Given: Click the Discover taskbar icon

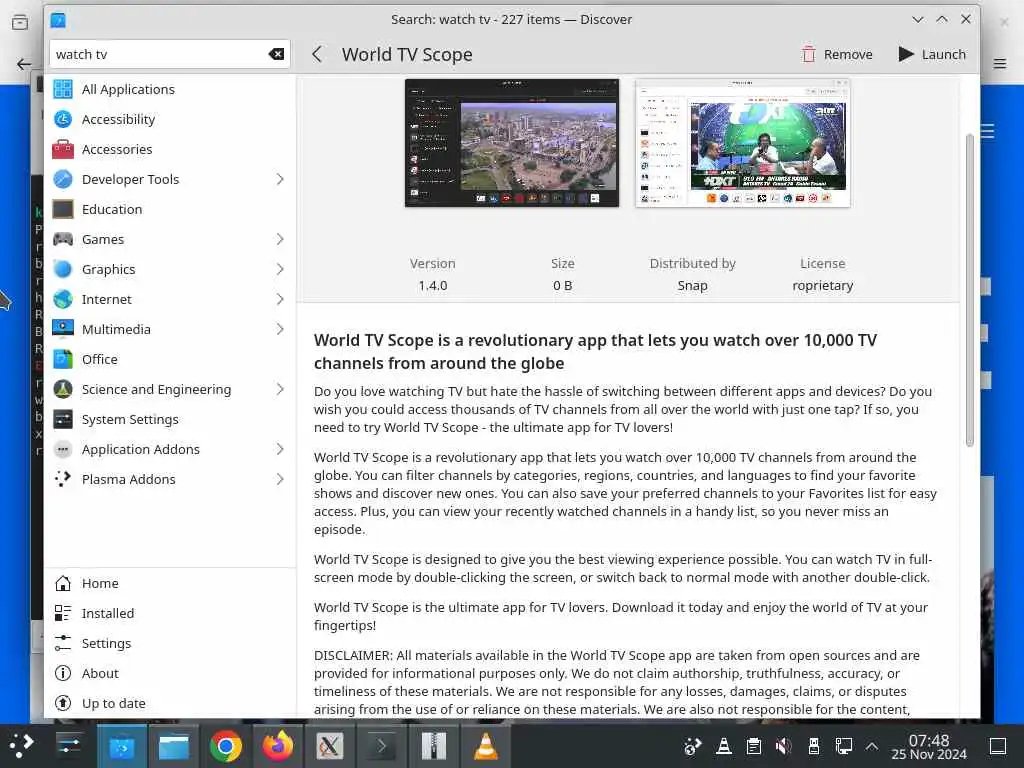Looking at the screenshot, I should point(122,746).
